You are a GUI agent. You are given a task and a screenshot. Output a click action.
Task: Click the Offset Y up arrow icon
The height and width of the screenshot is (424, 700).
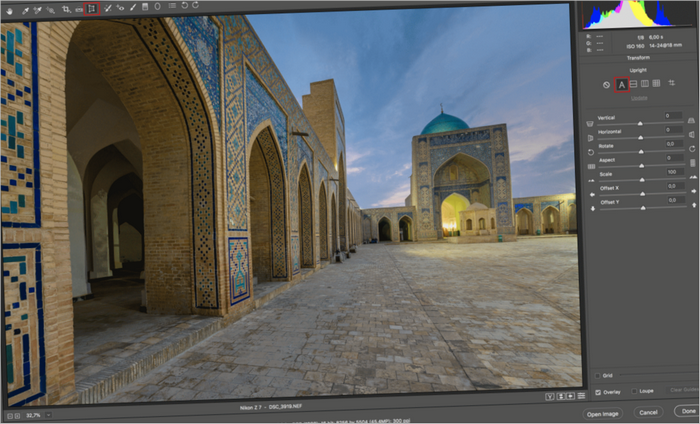coord(695,205)
